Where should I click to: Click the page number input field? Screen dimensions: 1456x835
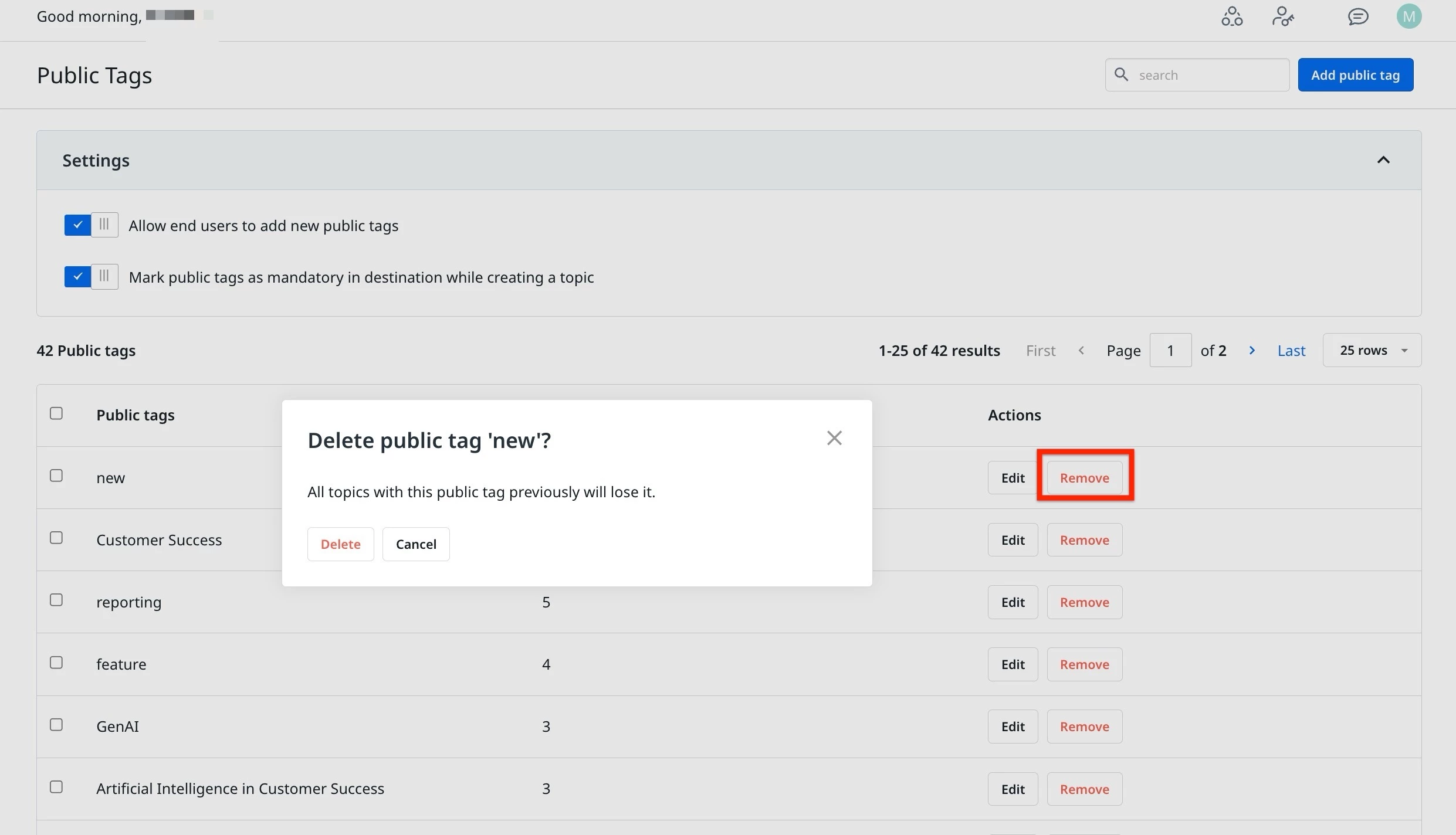tap(1170, 350)
